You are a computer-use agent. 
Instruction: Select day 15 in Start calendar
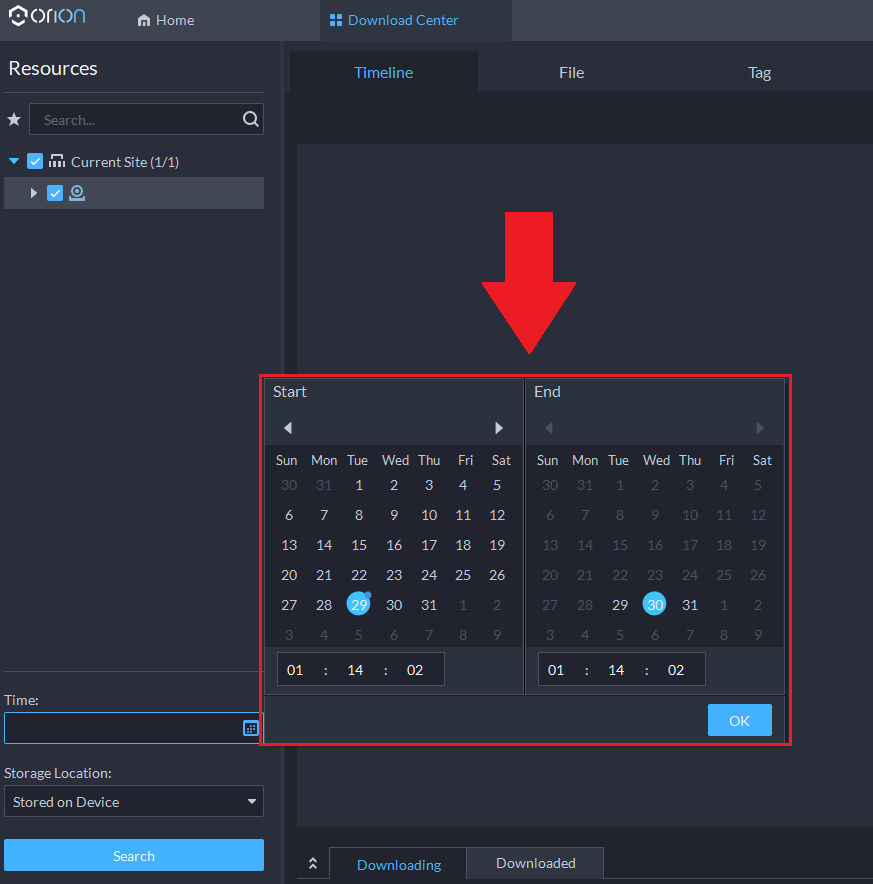359,545
